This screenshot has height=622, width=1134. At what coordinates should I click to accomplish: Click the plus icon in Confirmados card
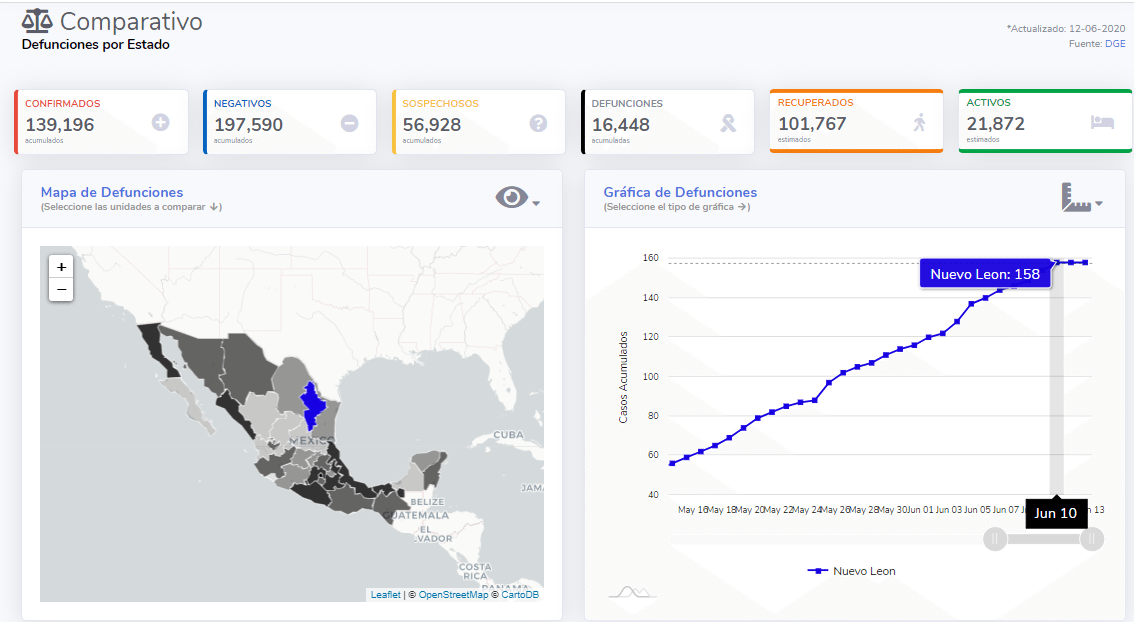click(160, 123)
